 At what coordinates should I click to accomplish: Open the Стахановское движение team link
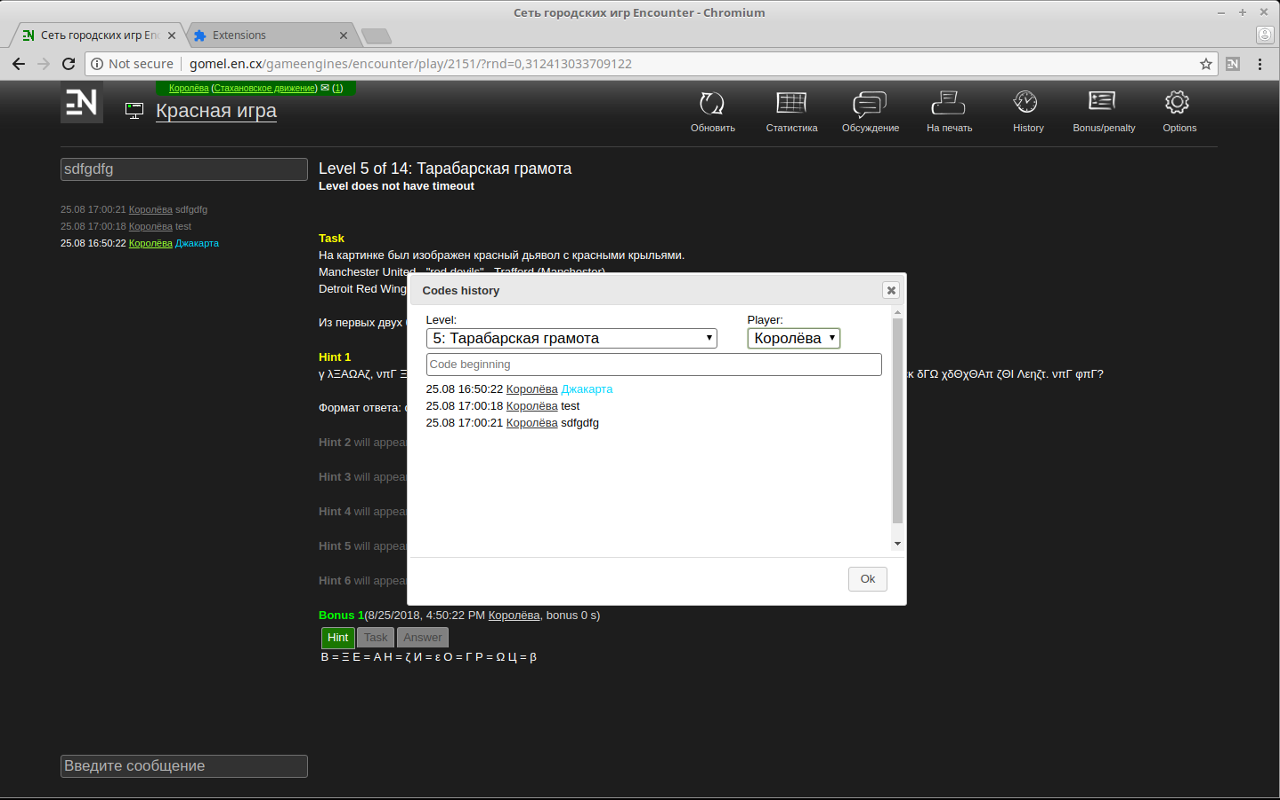[264, 88]
